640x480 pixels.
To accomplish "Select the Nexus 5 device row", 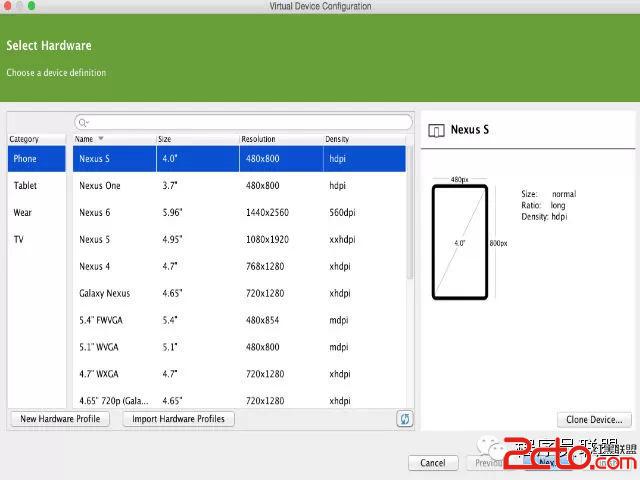I will pos(239,240).
